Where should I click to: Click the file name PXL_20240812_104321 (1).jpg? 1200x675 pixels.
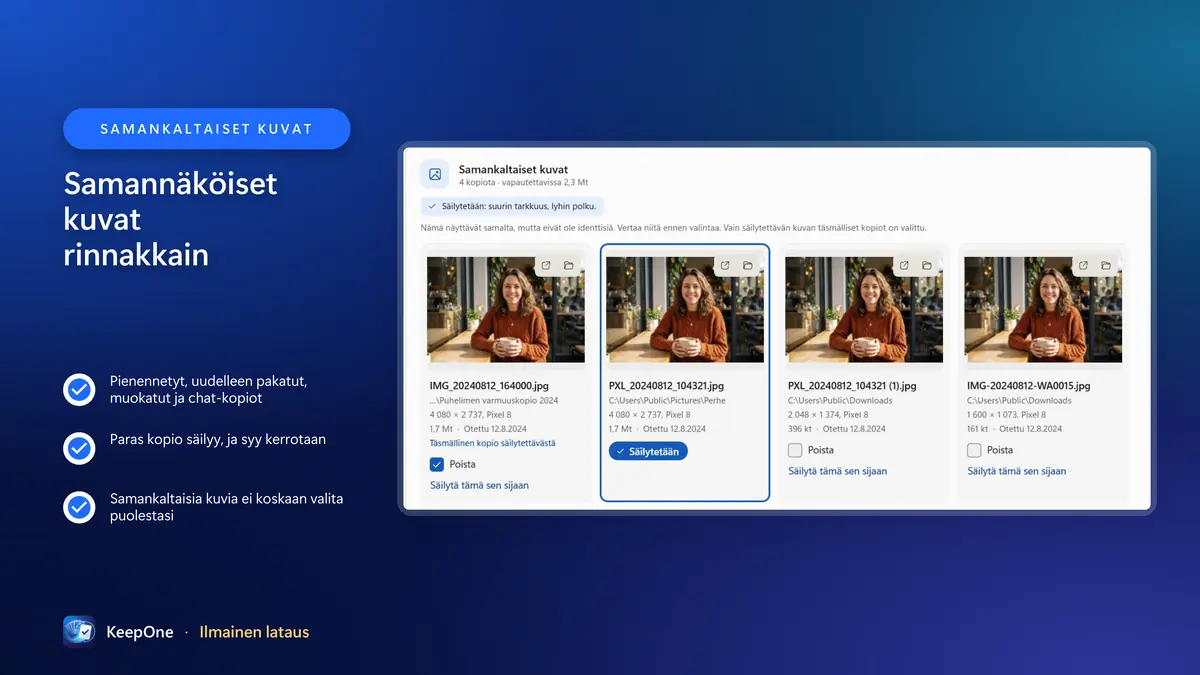coord(853,385)
